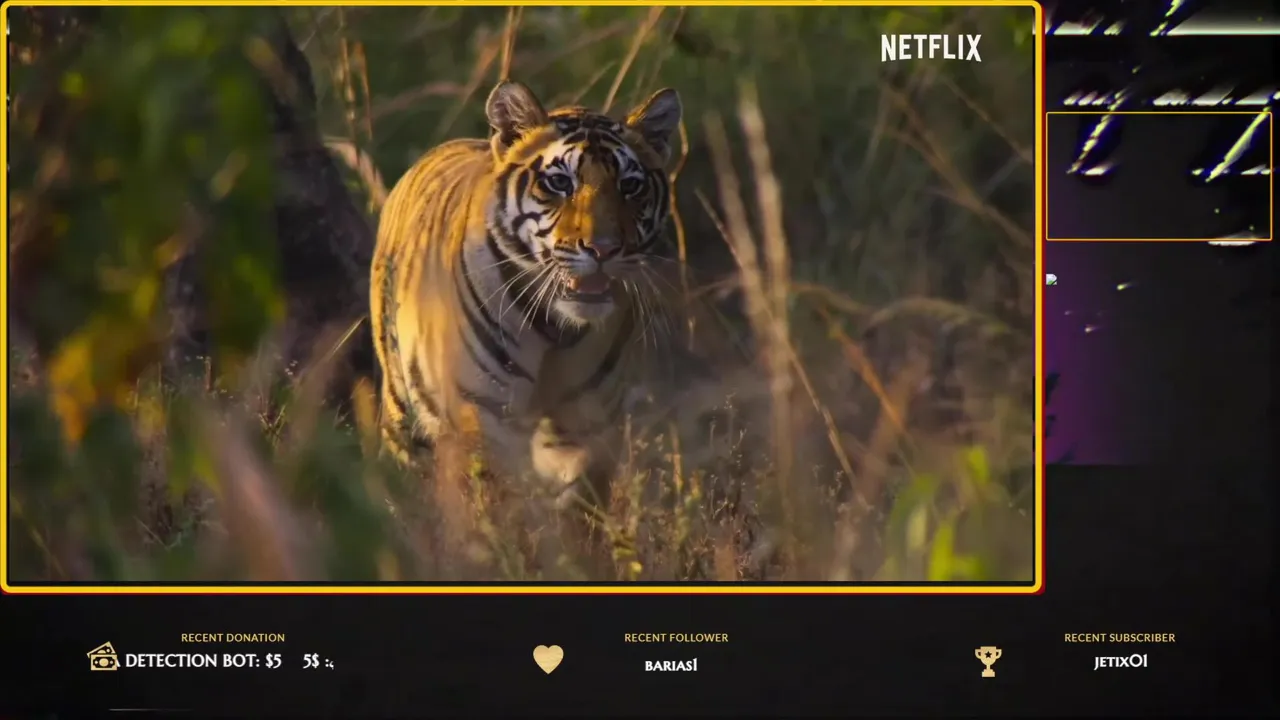Click the recent follower heart icon

coord(548,659)
